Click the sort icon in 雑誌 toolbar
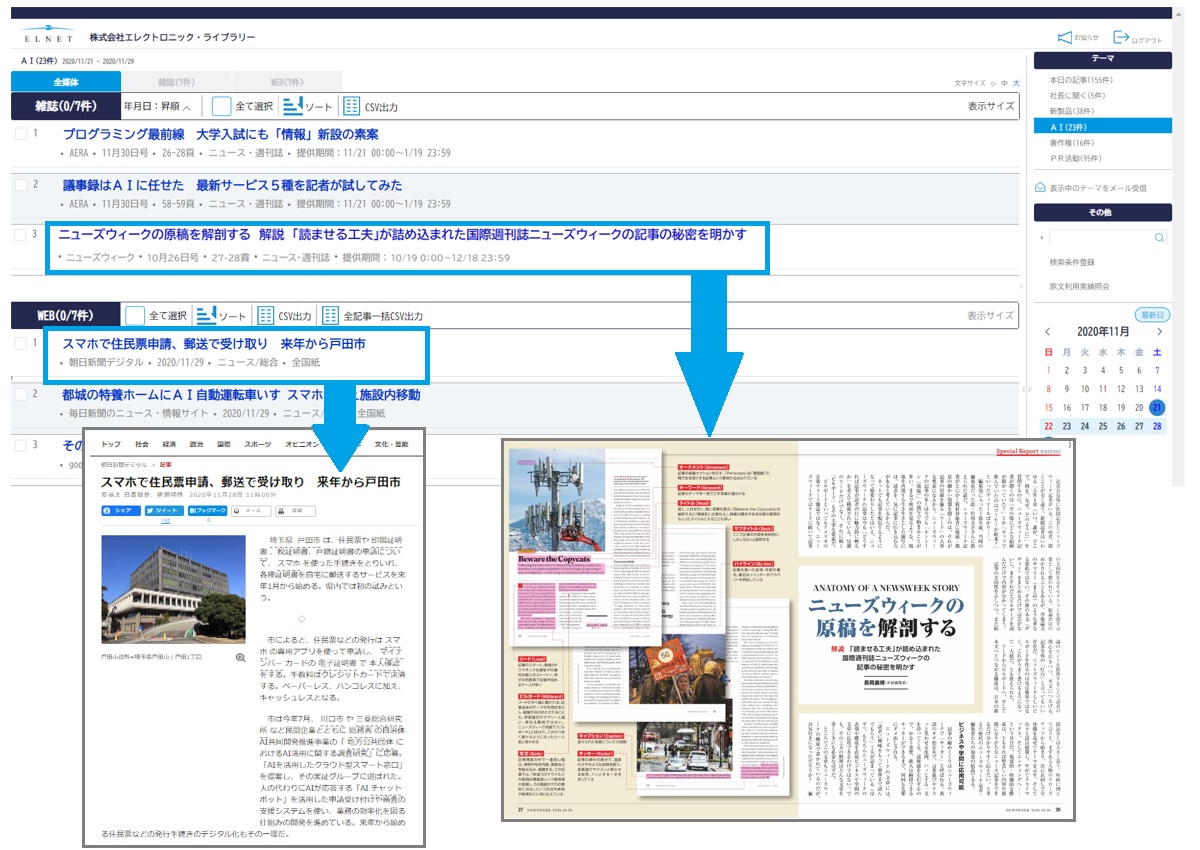The height and width of the screenshot is (850, 1200). tap(293, 106)
